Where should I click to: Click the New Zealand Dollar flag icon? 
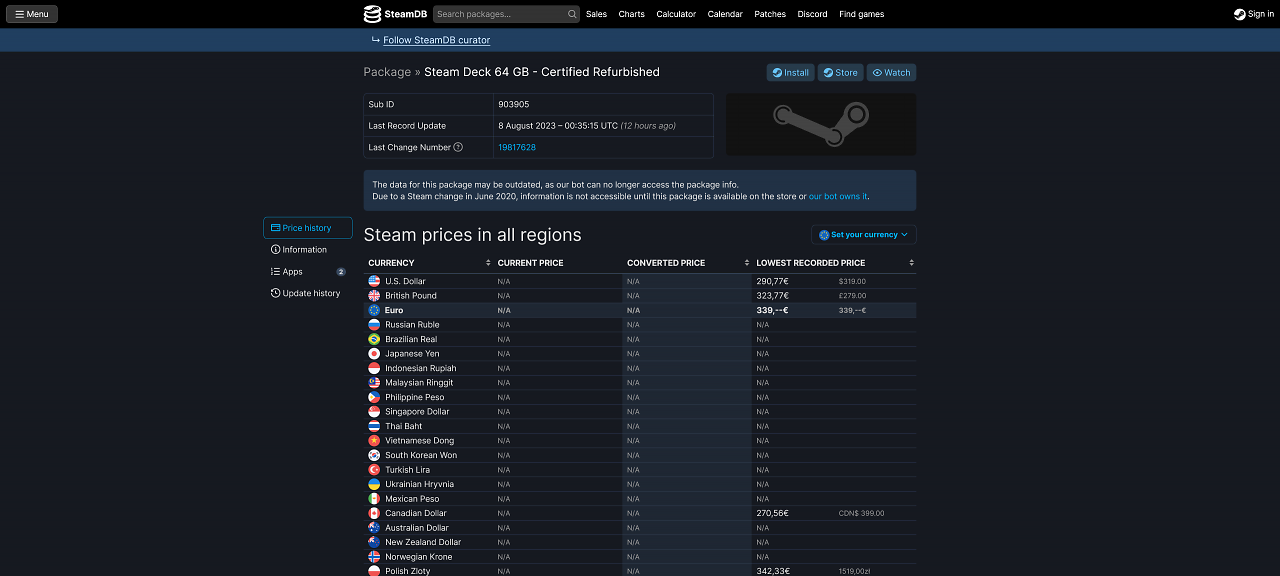point(374,542)
